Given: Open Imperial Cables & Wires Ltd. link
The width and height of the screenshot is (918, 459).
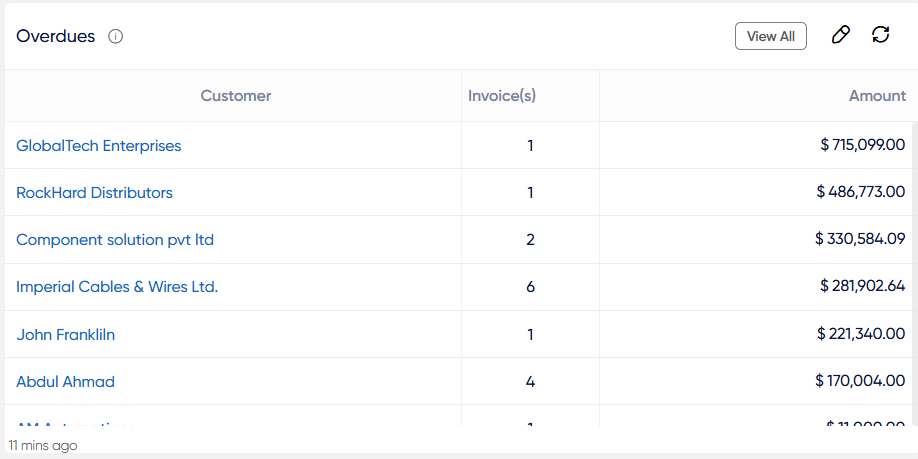Looking at the screenshot, I should (117, 287).
